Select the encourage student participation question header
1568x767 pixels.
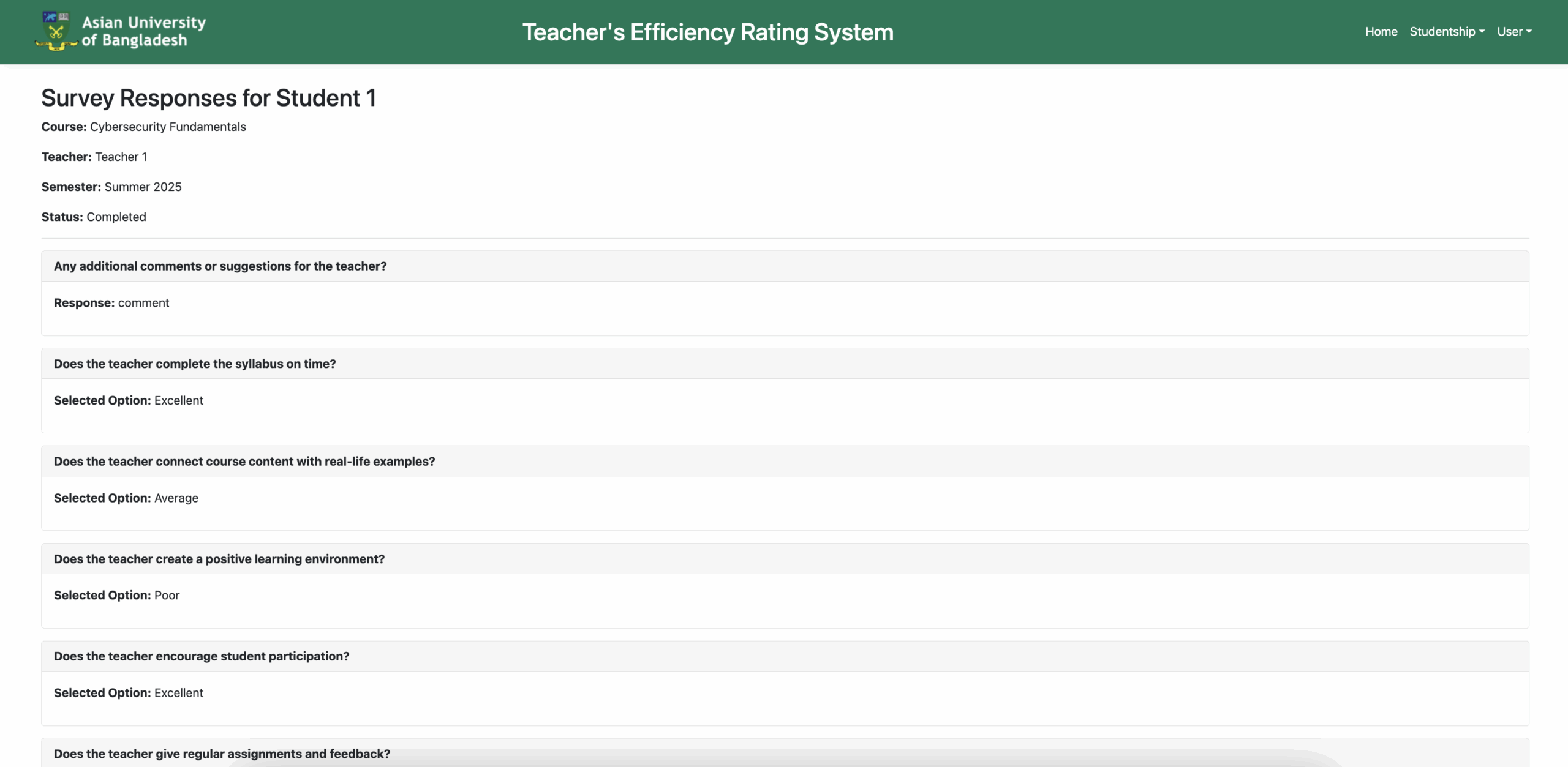click(x=201, y=656)
